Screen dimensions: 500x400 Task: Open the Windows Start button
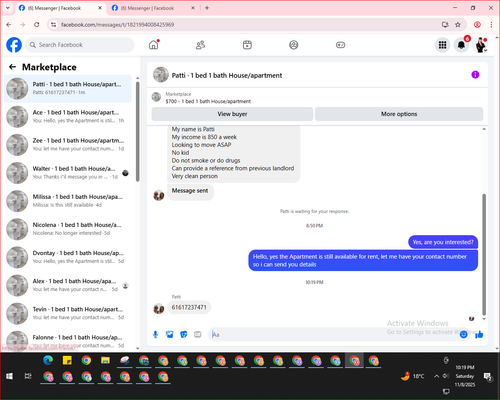click(x=9, y=376)
